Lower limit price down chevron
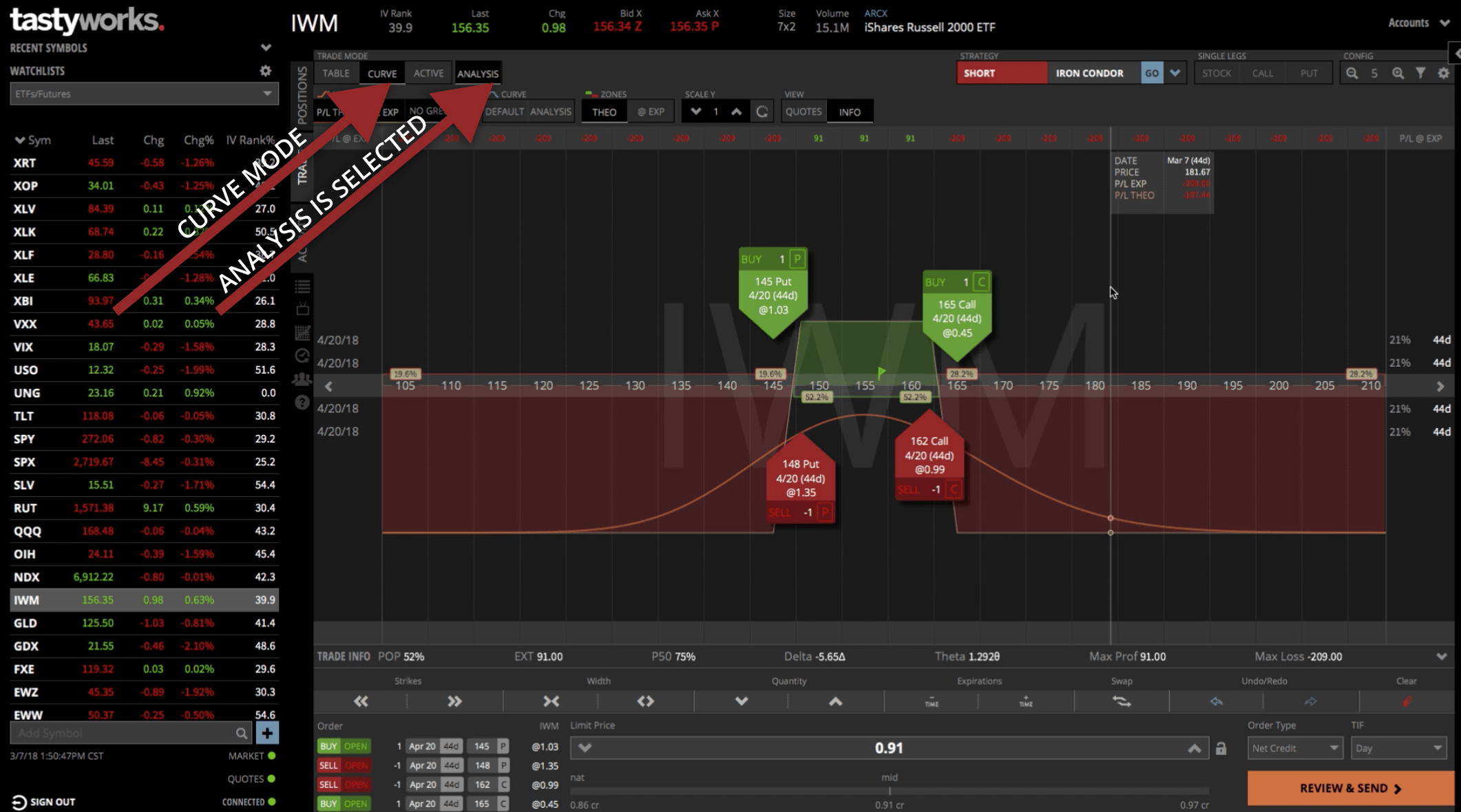 coord(585,748)
